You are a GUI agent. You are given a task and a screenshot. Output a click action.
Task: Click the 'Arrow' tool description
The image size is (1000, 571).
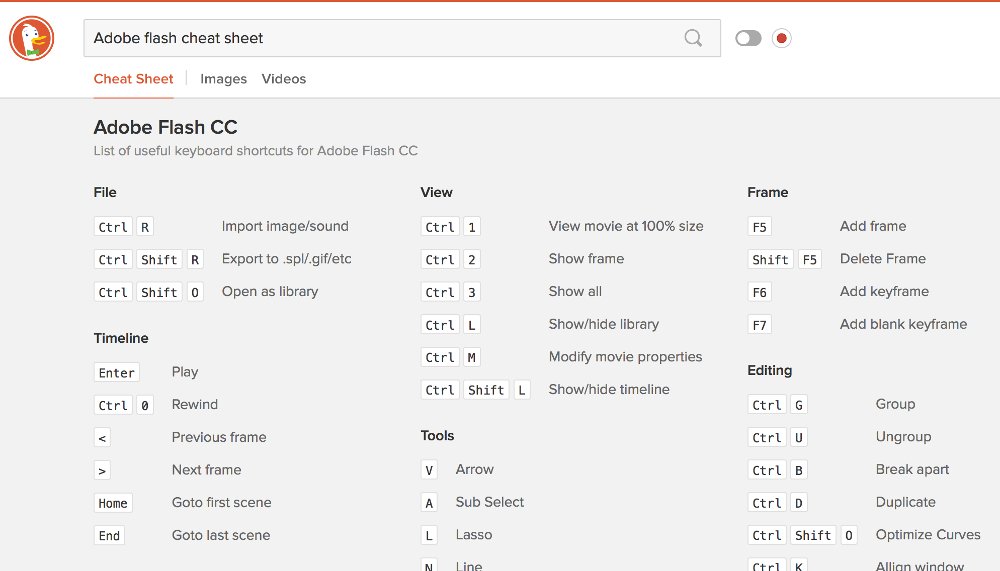tap(474, 470)
